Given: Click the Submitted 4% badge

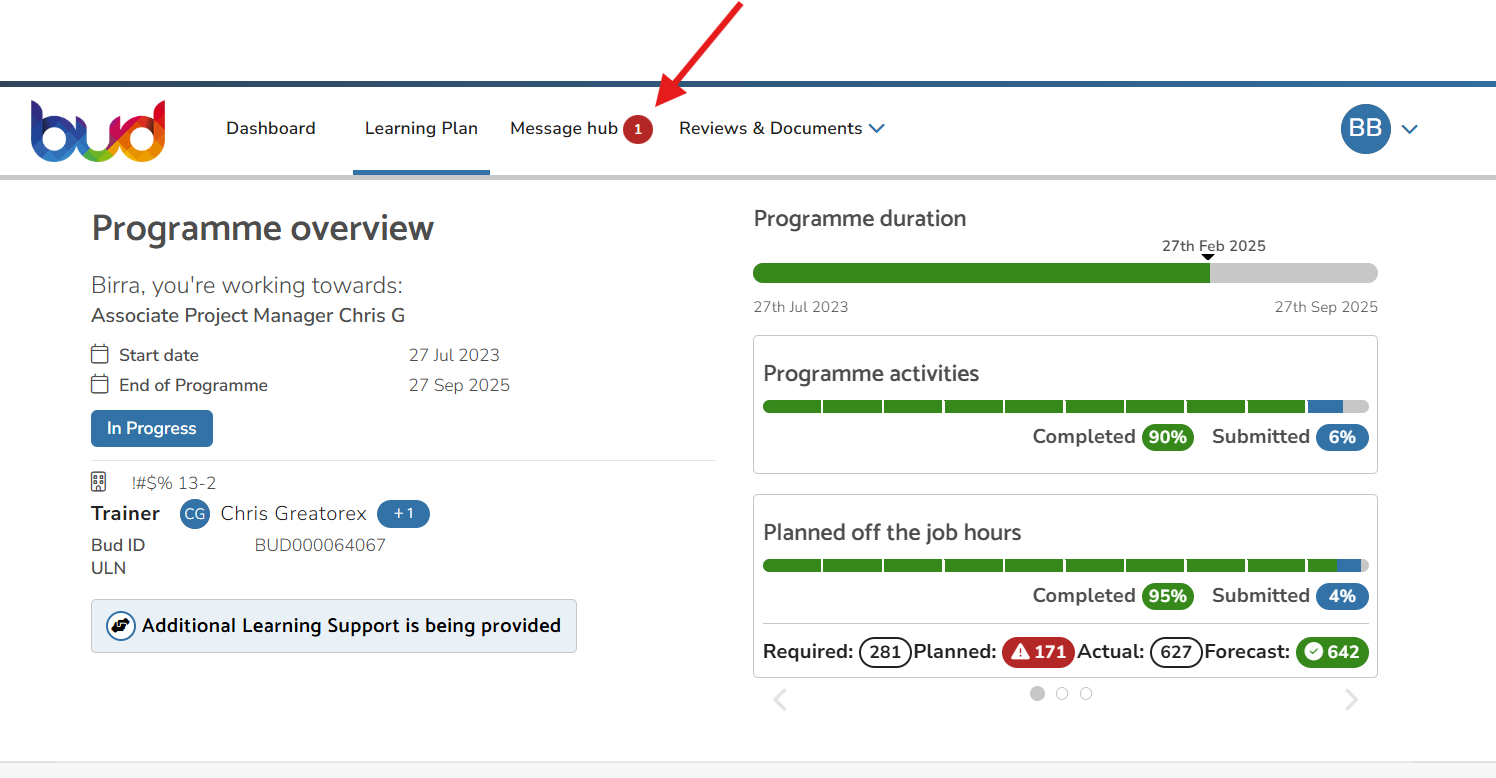Looking at the screenshot, I should click(1342, 596).
